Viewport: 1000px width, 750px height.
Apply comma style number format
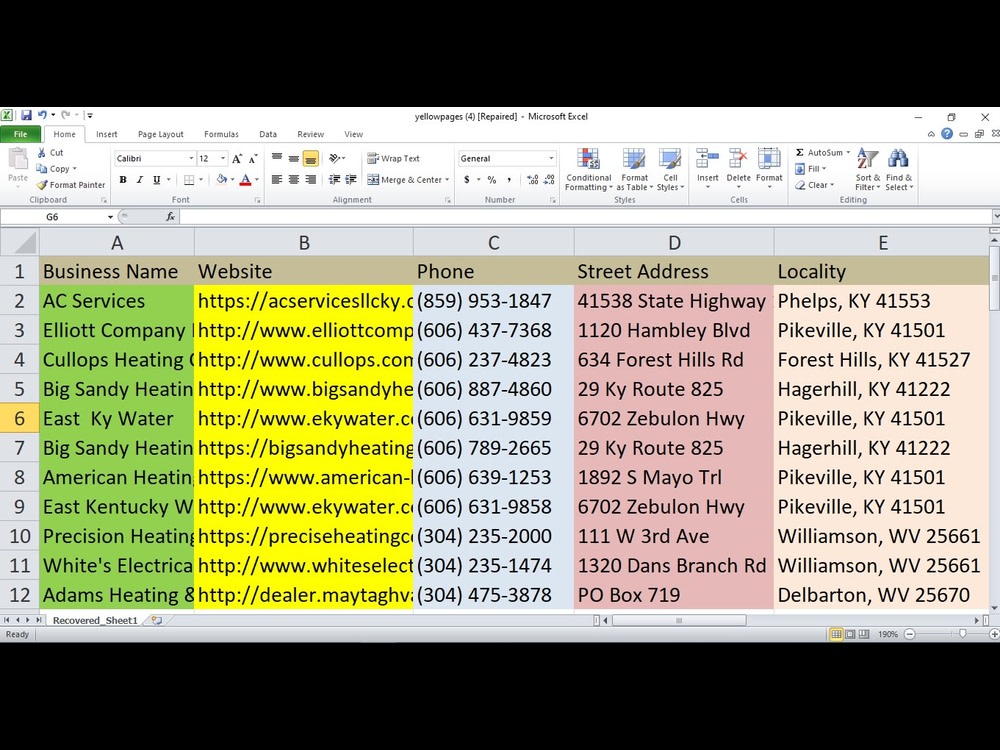coord(509,180)
